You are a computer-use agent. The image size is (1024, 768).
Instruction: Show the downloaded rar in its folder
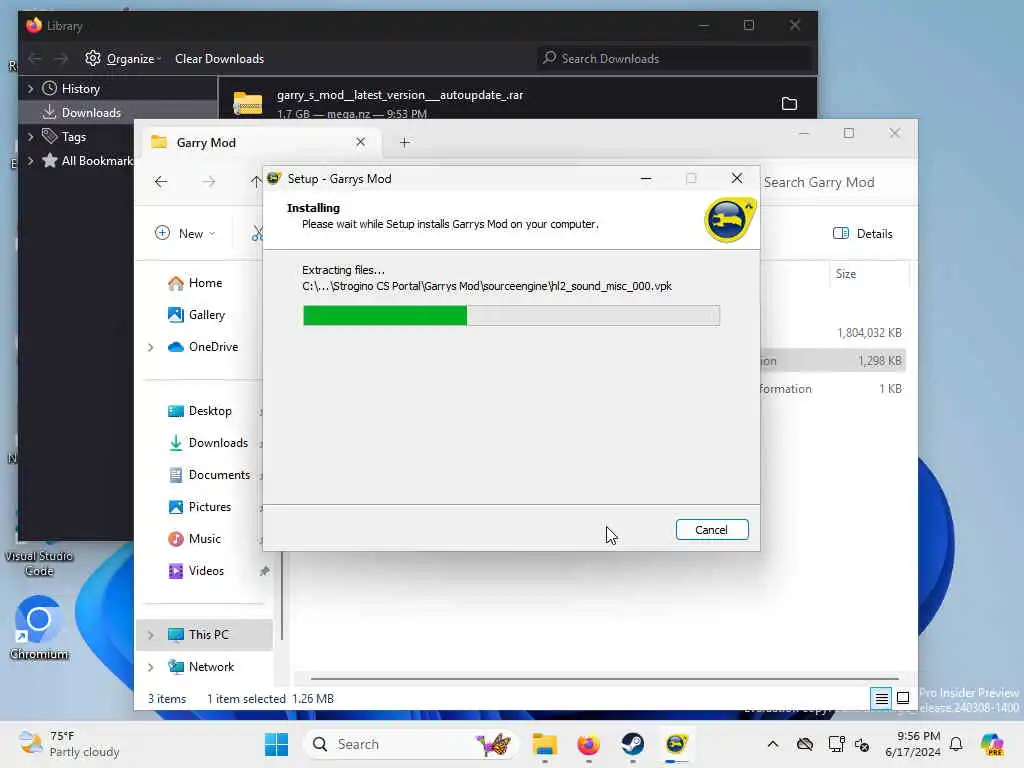(790, 103)
